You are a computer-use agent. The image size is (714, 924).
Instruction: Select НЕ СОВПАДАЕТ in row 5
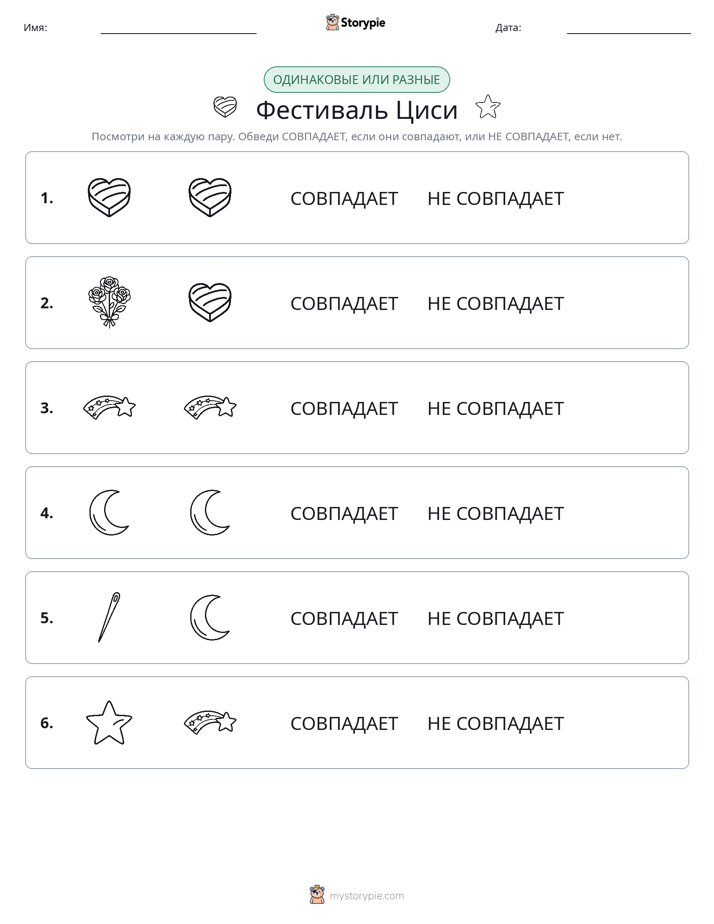[495, 618]
